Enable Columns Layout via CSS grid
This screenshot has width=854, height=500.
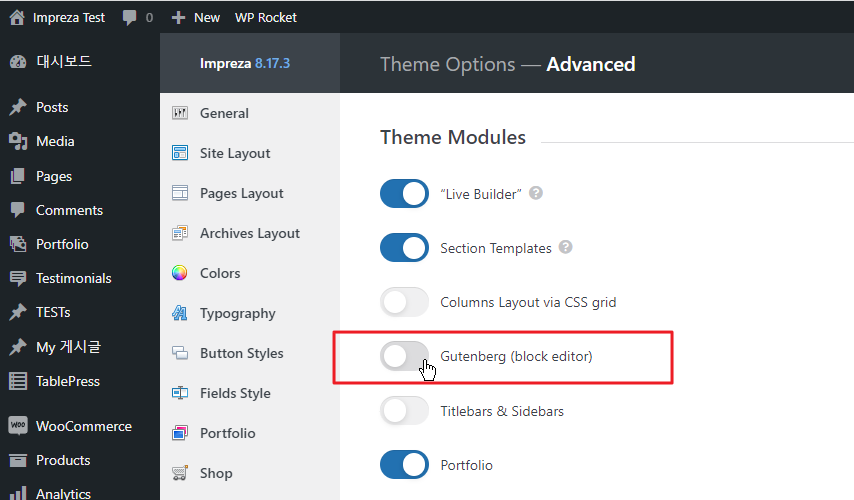pos(404,302)
